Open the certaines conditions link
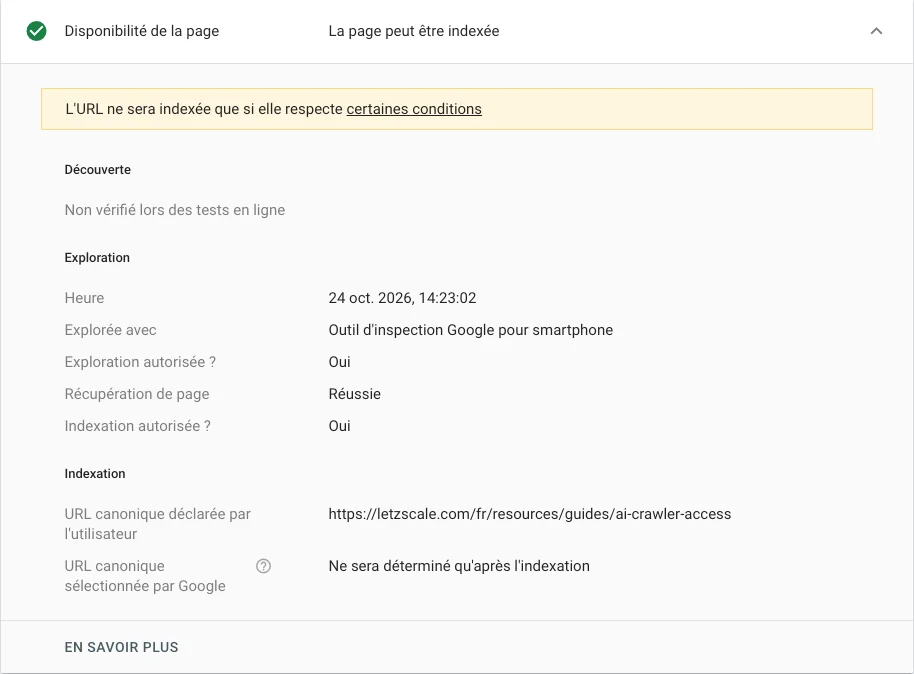Viewport: 914px width, 674px height. pos(414,109)
